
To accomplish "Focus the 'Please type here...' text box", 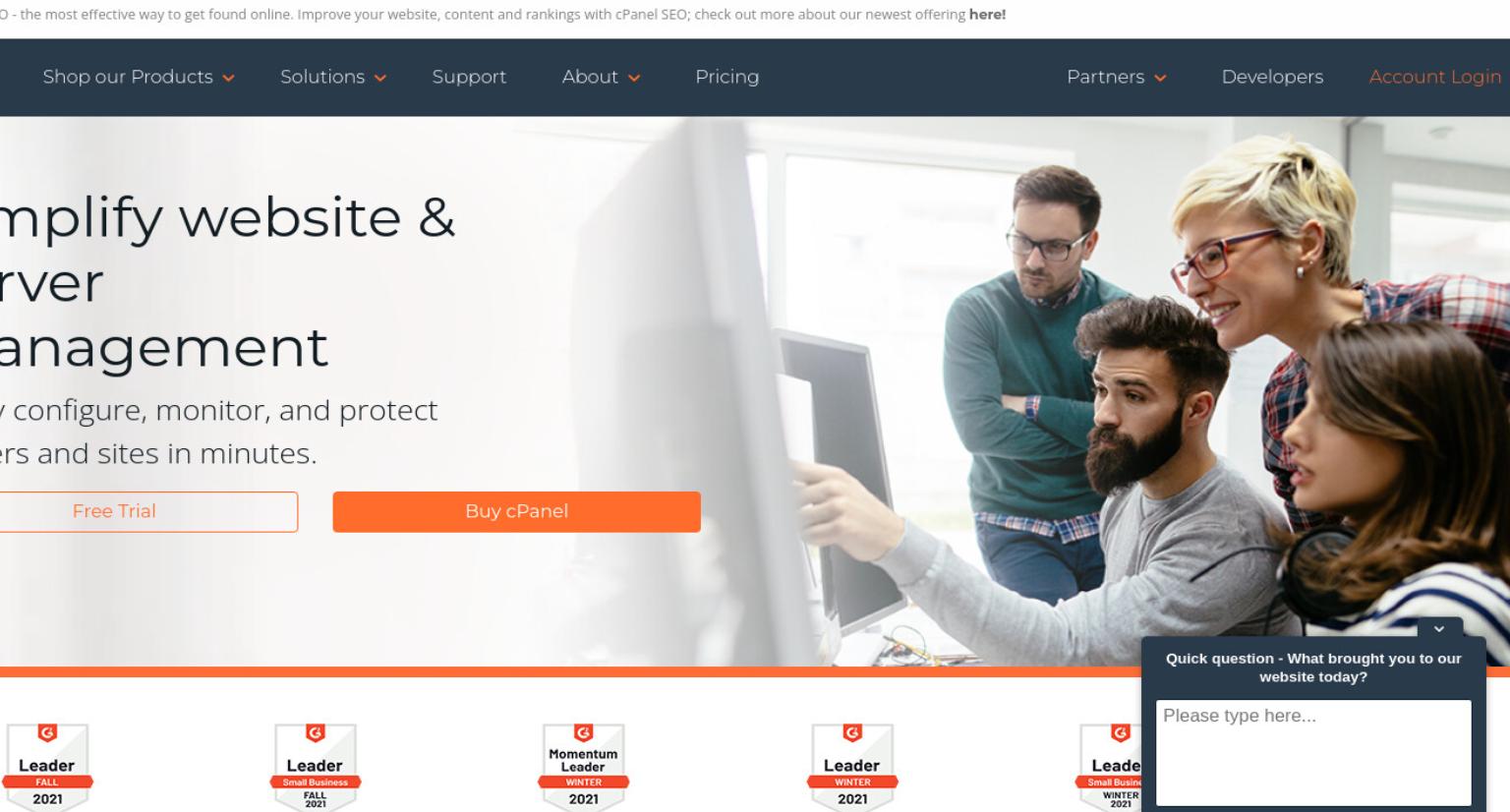I will [1313, 752].
